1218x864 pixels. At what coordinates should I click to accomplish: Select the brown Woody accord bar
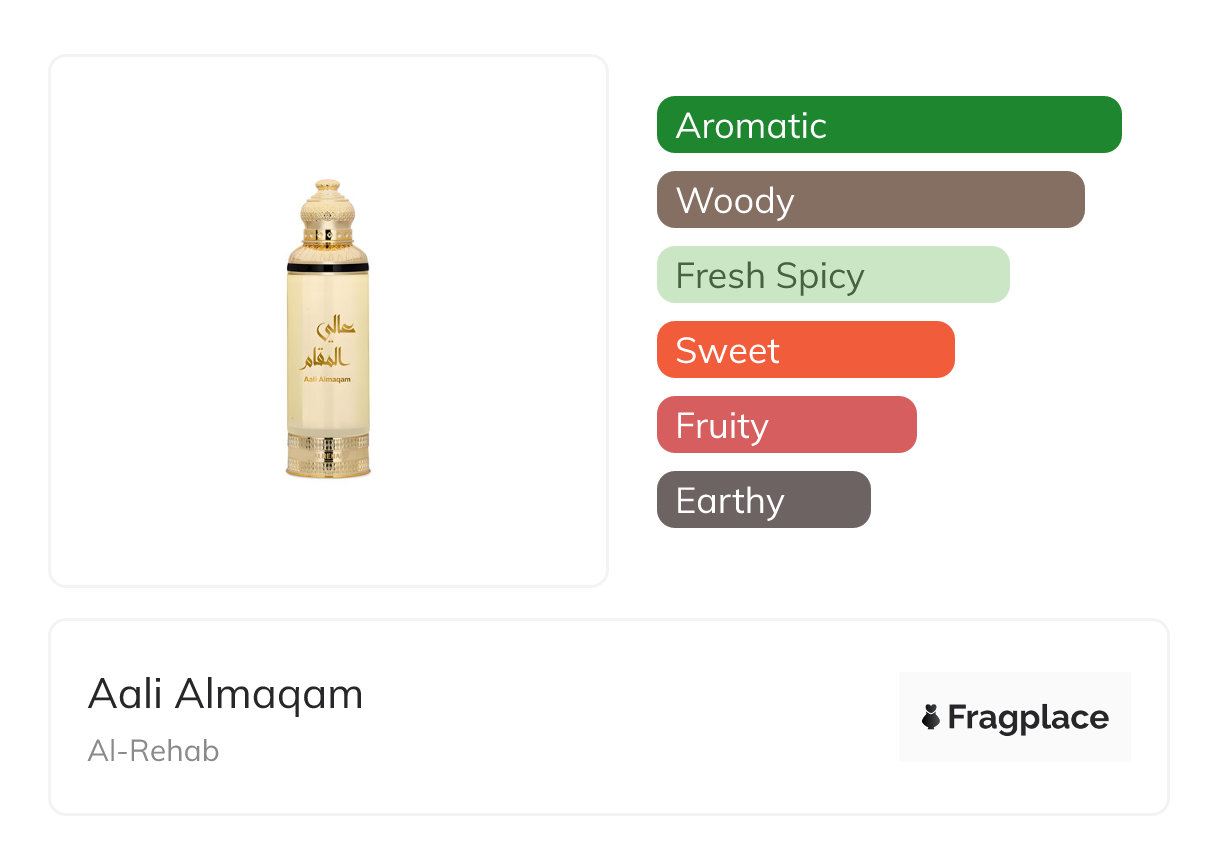(870, 200)
